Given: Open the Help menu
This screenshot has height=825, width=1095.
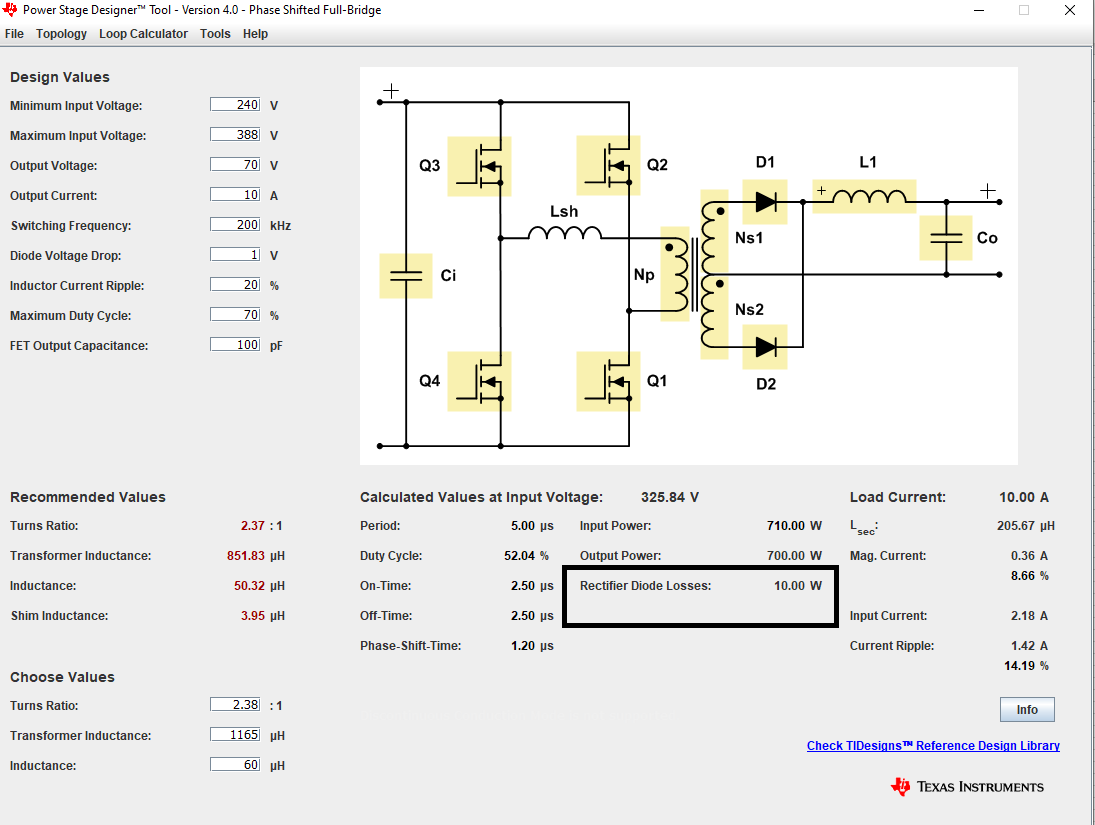Looking at the screenshot, I should [x=256, y=34].
